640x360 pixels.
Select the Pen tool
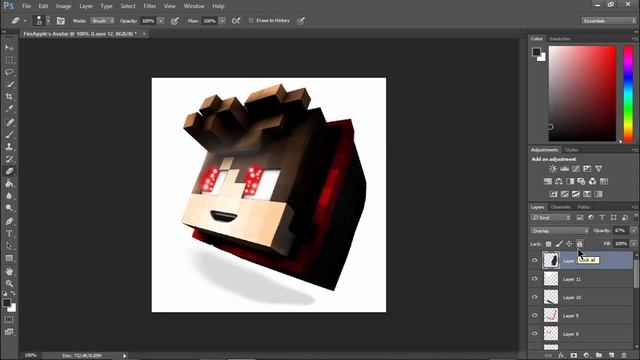coord(9,221)
